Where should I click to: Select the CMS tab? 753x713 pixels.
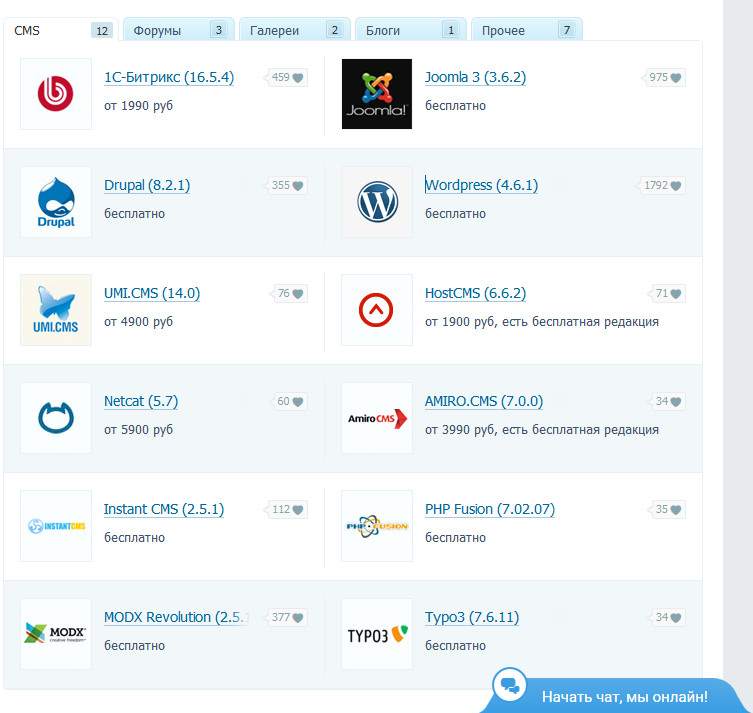coord(61,30)
